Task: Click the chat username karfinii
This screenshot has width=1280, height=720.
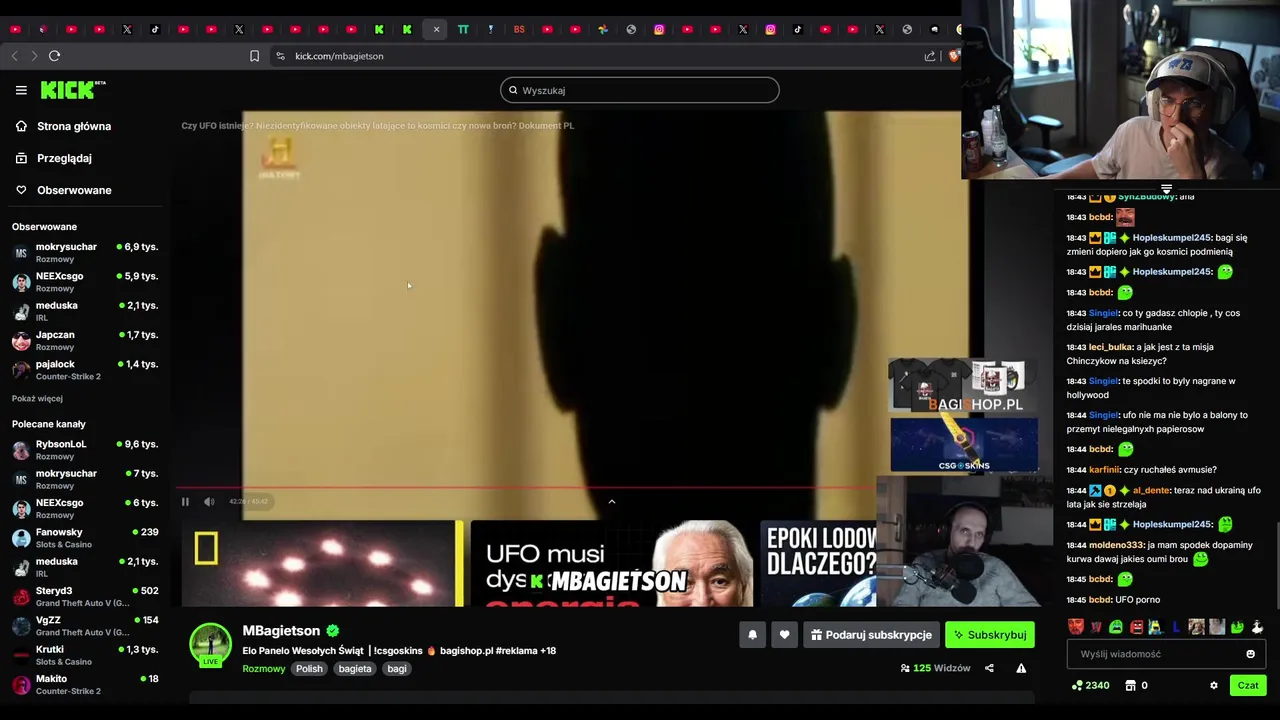Action: coord(1105,470)
